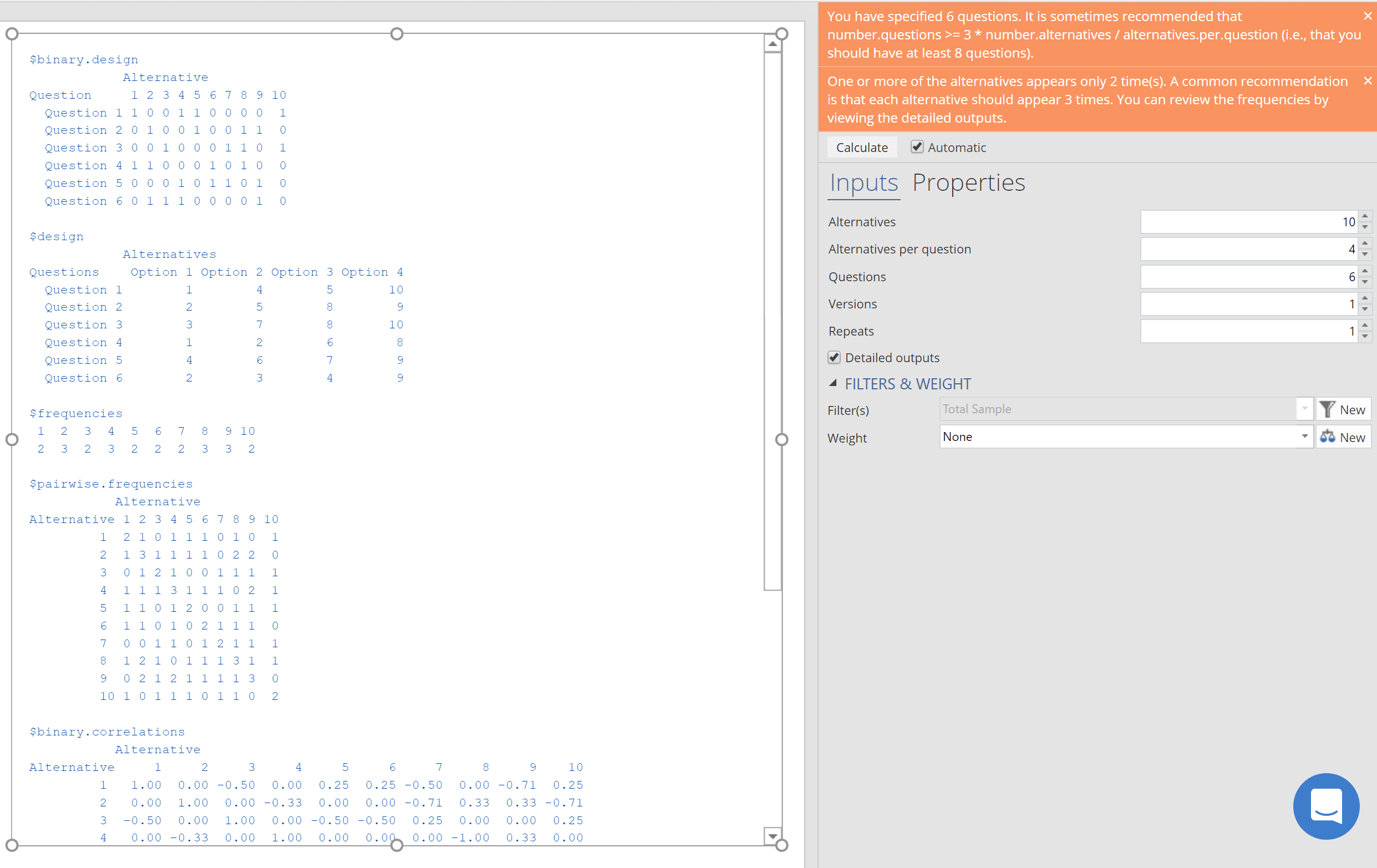Click the scales icon for a new weight
The width and height of the screenshot is (1377, 868).
1327,437
